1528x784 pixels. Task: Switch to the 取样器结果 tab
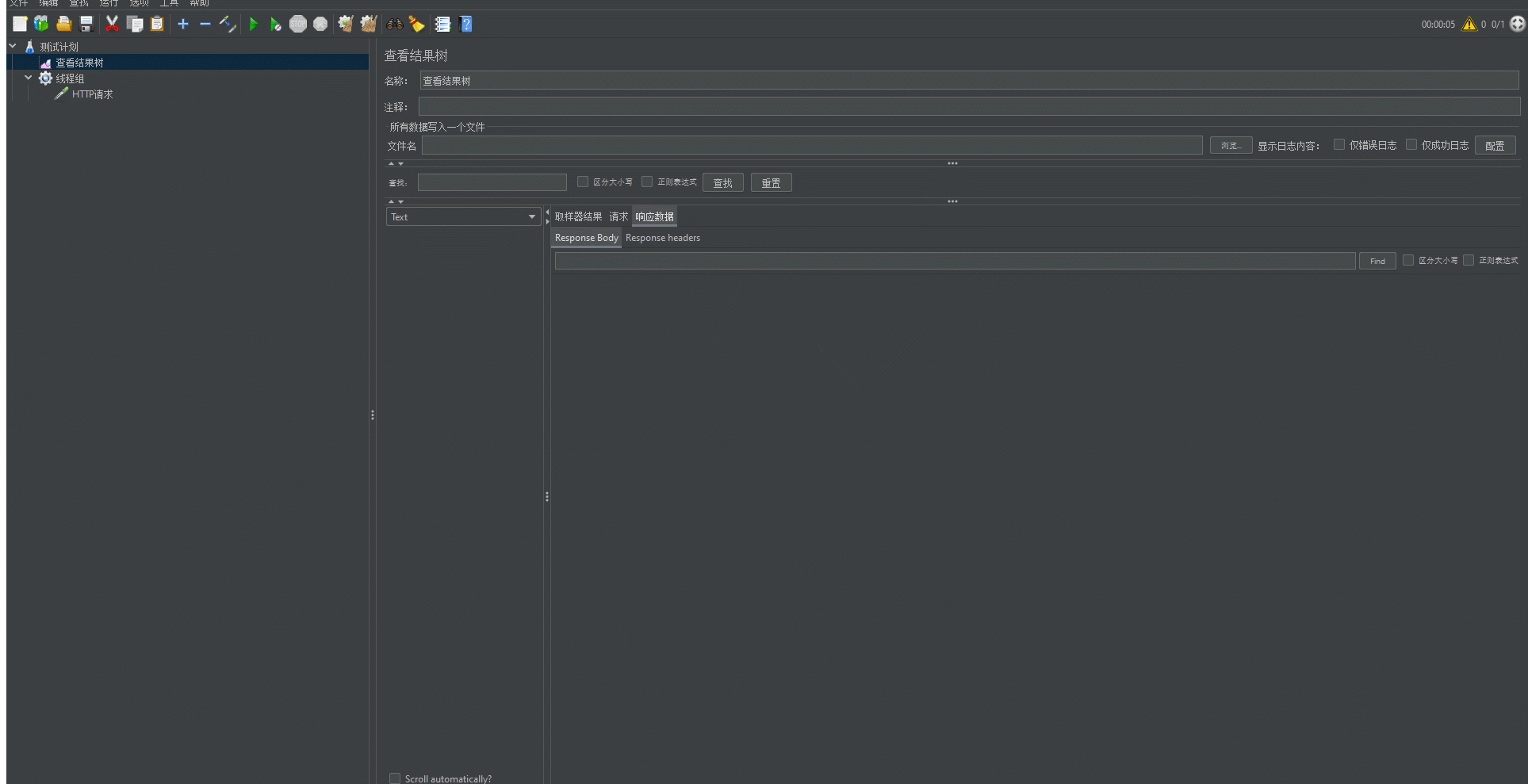pyautogui.click(x=578, y=217)
